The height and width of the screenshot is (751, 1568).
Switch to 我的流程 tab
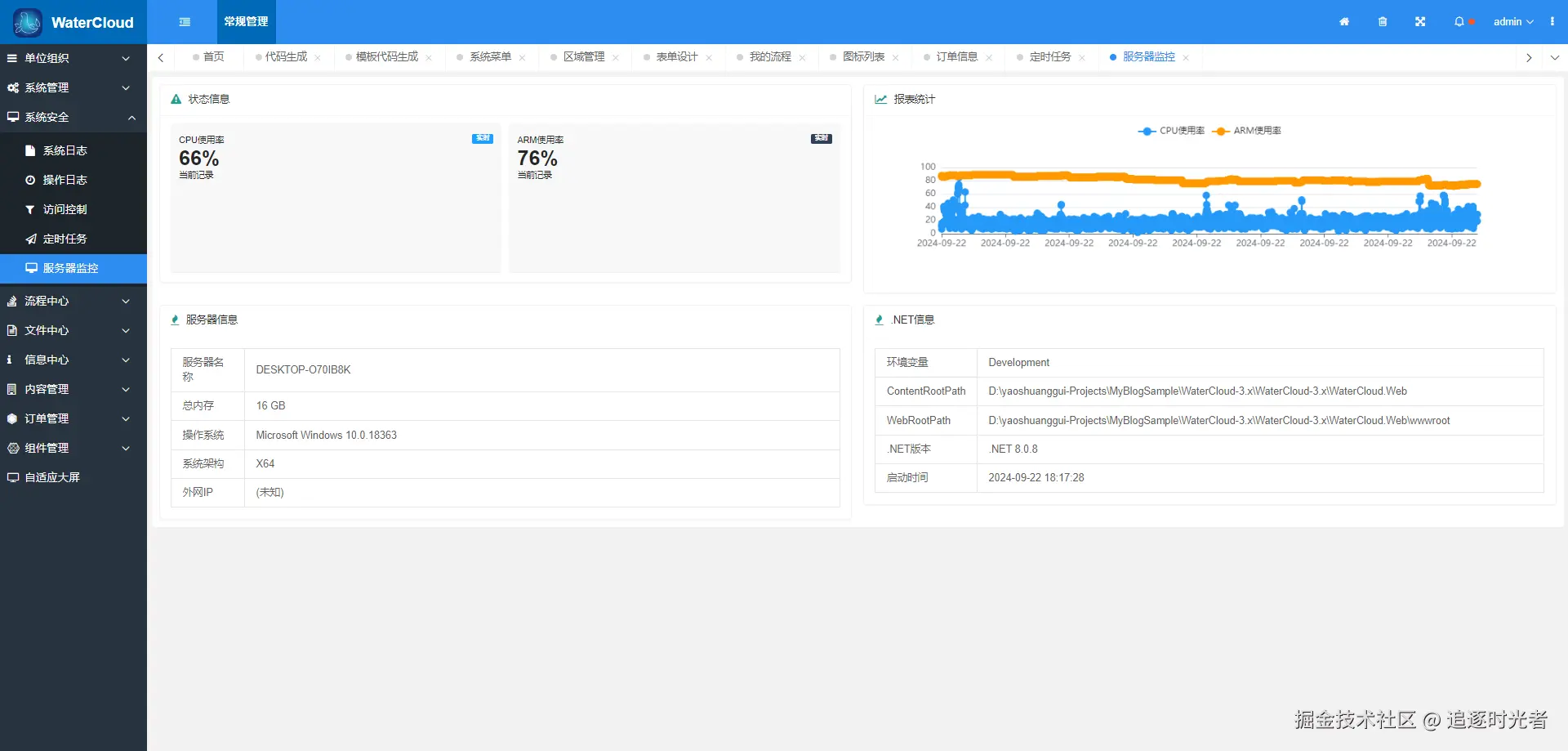tap(770, 57)
